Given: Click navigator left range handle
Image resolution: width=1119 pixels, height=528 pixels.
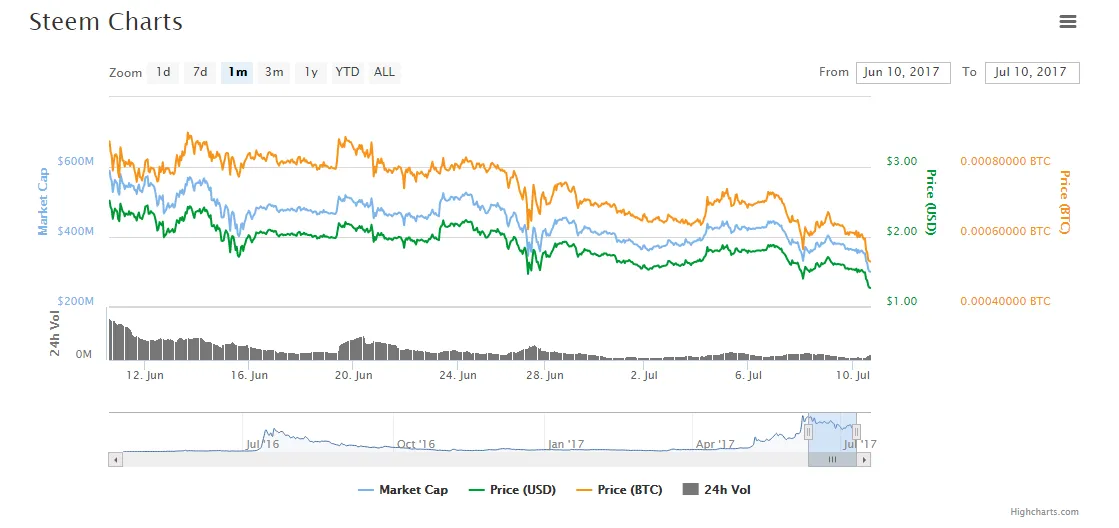Looking at the screenshot, I should (x=808, y=432).
